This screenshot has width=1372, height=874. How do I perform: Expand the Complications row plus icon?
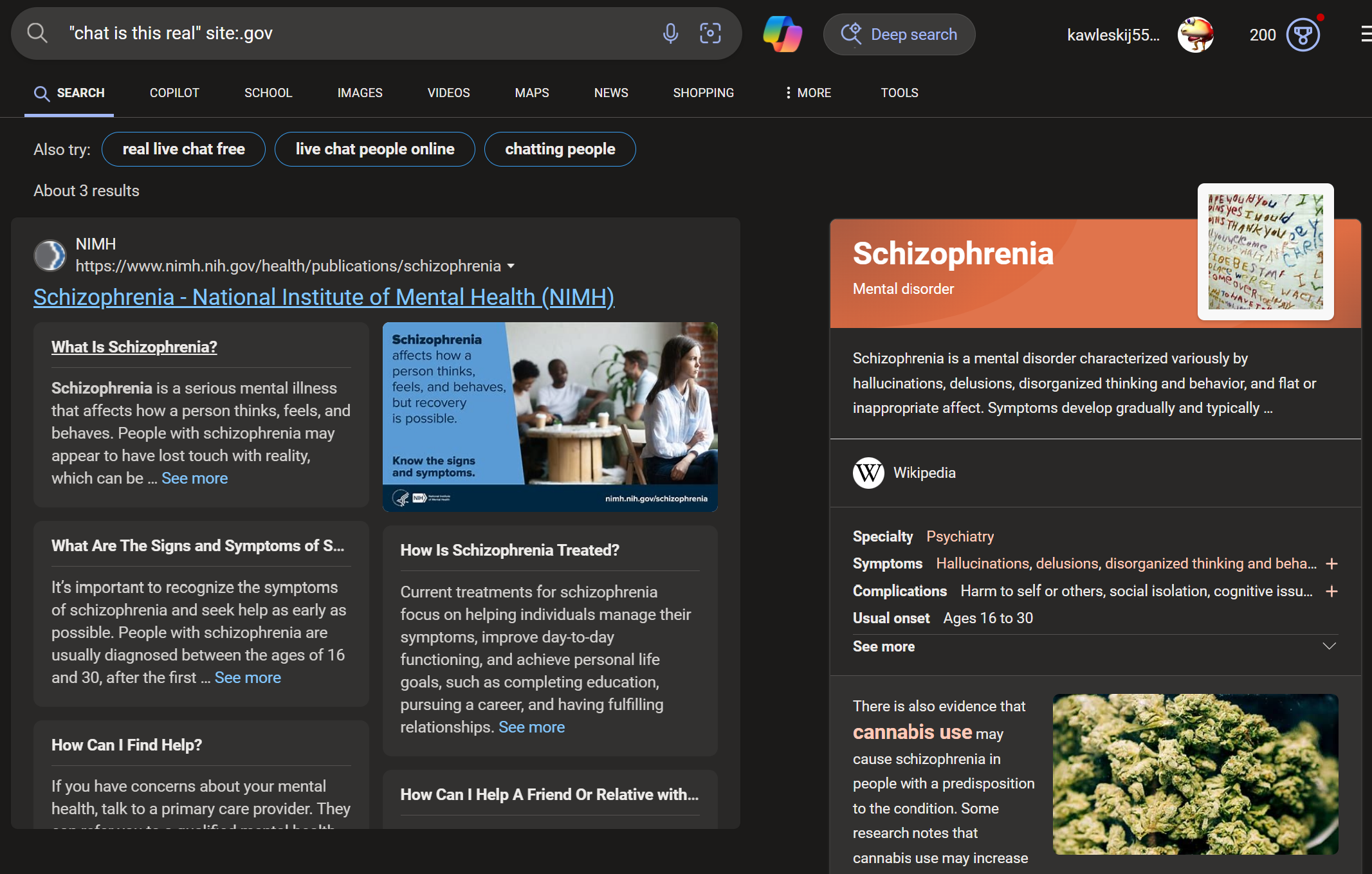click(x=1331, y=591)
